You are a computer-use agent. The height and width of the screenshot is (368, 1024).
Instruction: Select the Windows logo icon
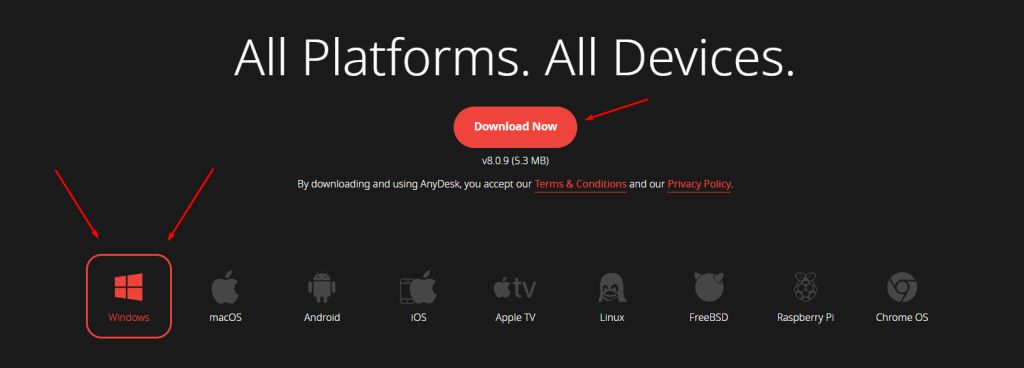[129, 287]
